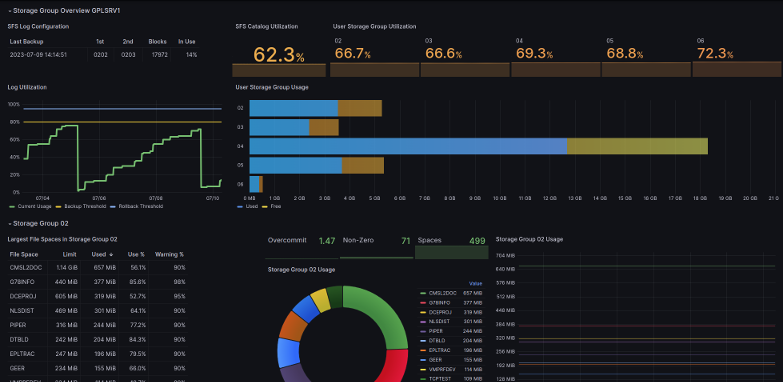Open the SFS Catalog Utilization panel title menu
783x382 pixels.
point(267,26)
